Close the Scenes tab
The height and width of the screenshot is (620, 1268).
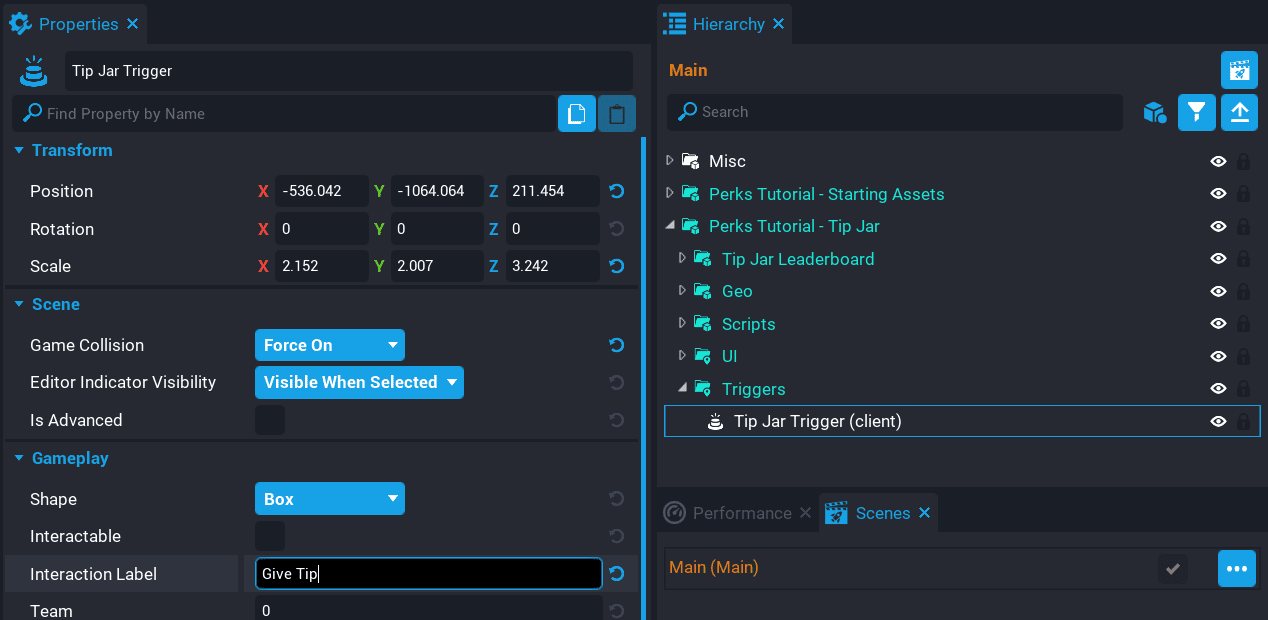pyautogui.click(x=924, y=513)
